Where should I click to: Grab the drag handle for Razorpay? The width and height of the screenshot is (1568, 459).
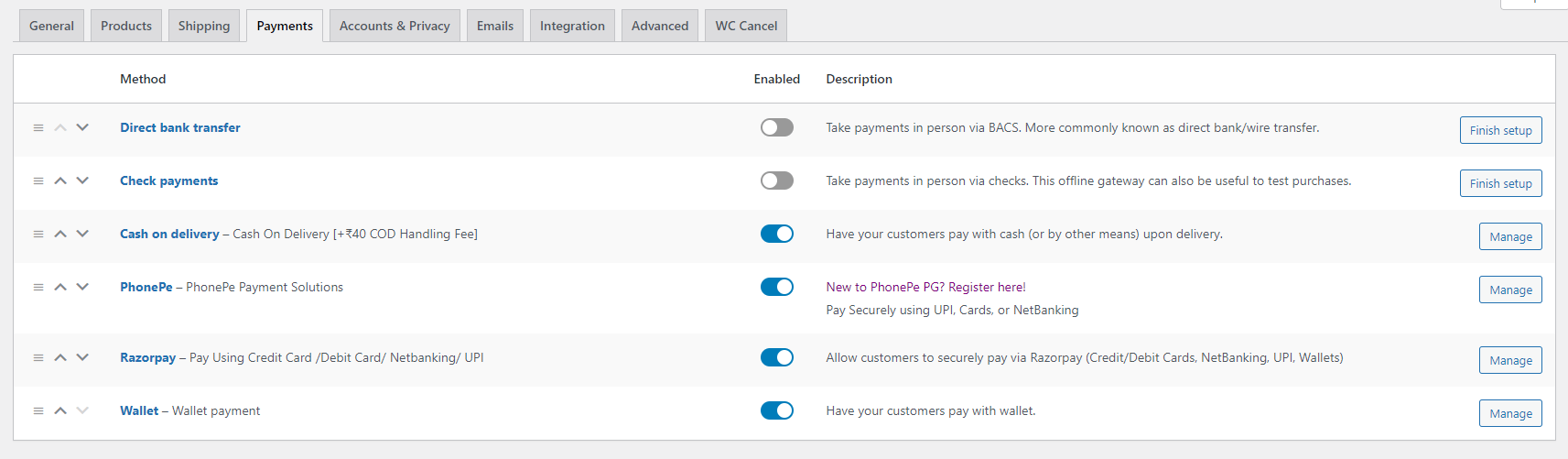[x=38, y=358]
